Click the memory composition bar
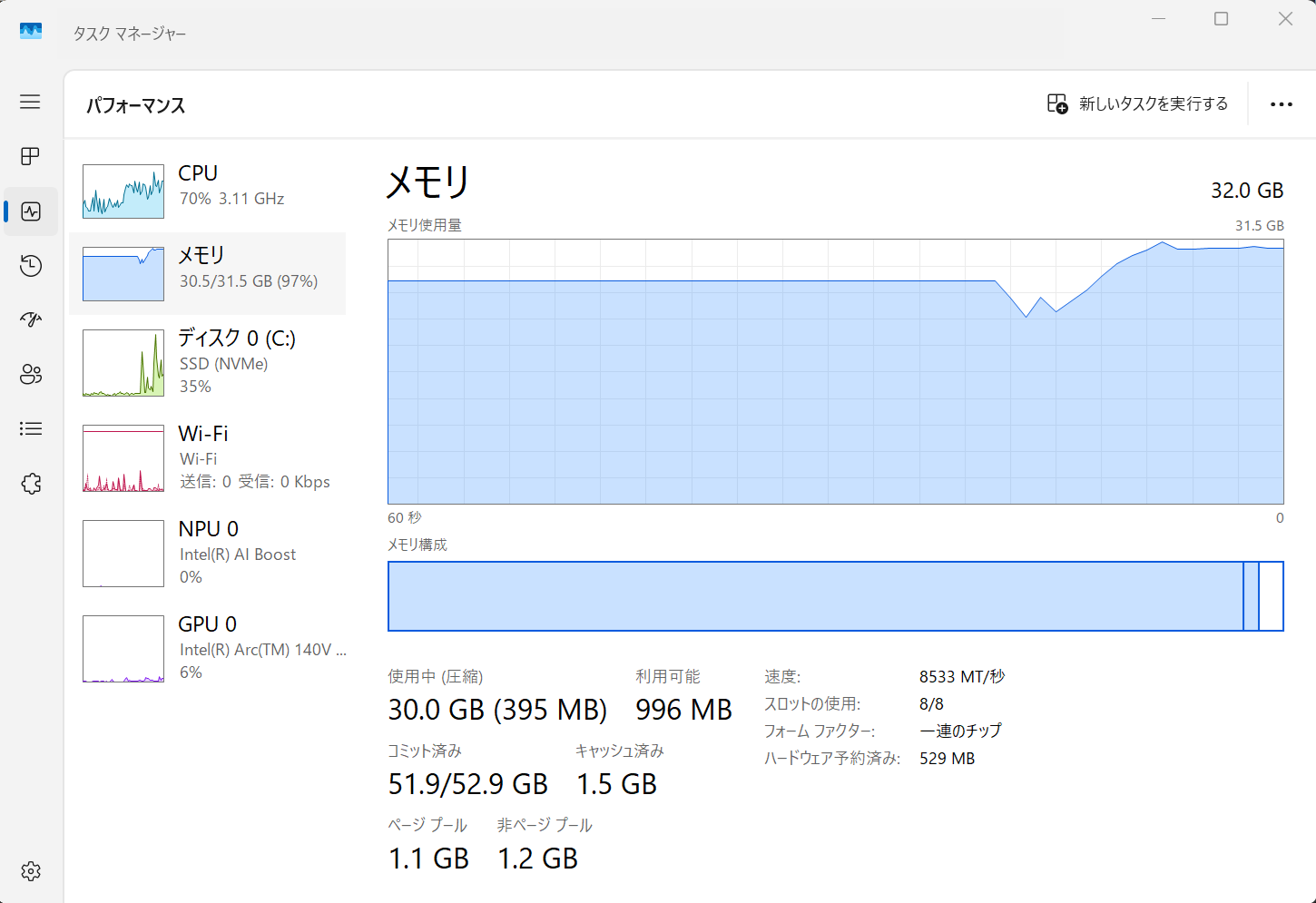1316x903 pixels. coord(836,596)
